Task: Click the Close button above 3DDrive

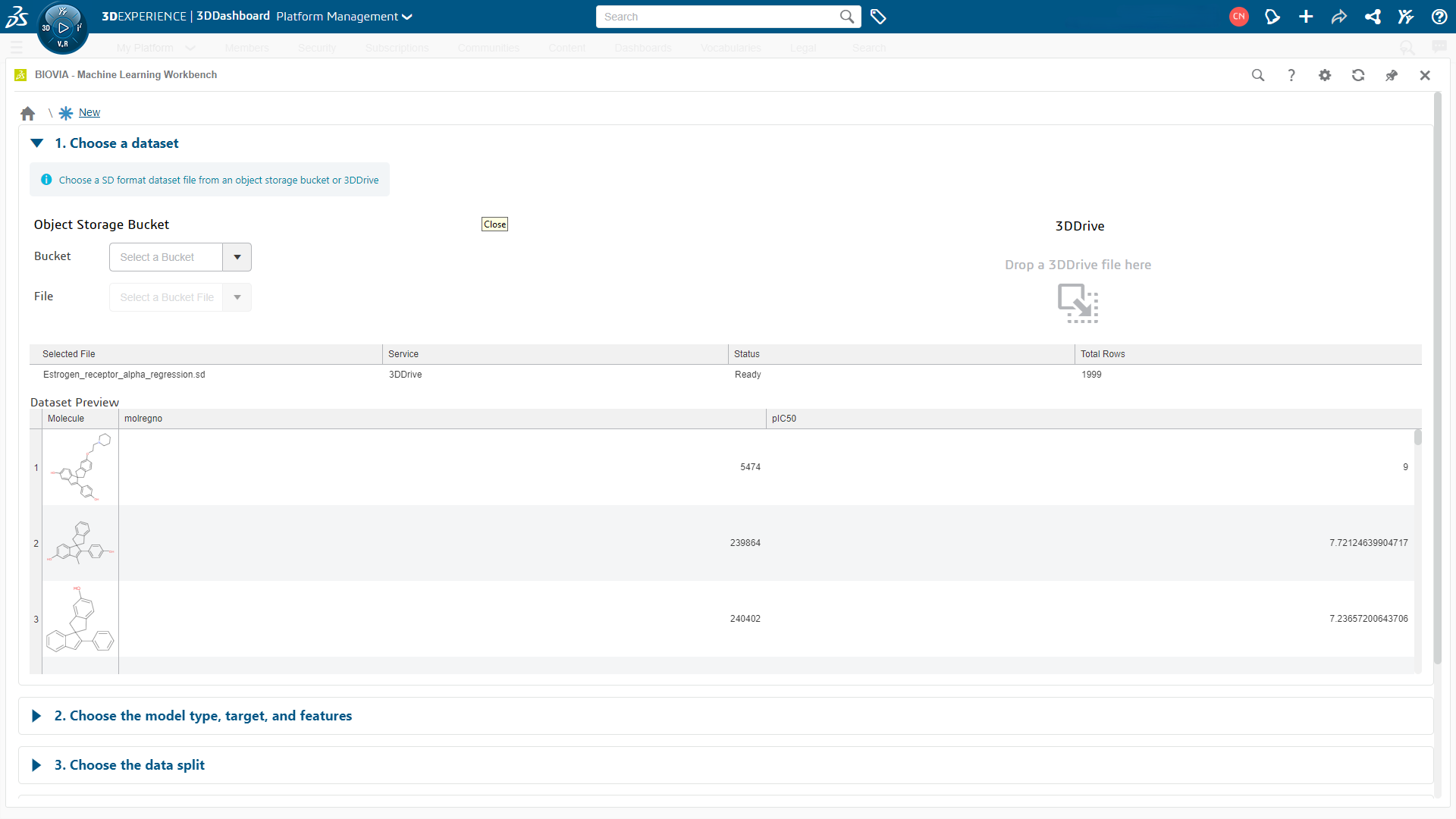Action: click(494, 224)
